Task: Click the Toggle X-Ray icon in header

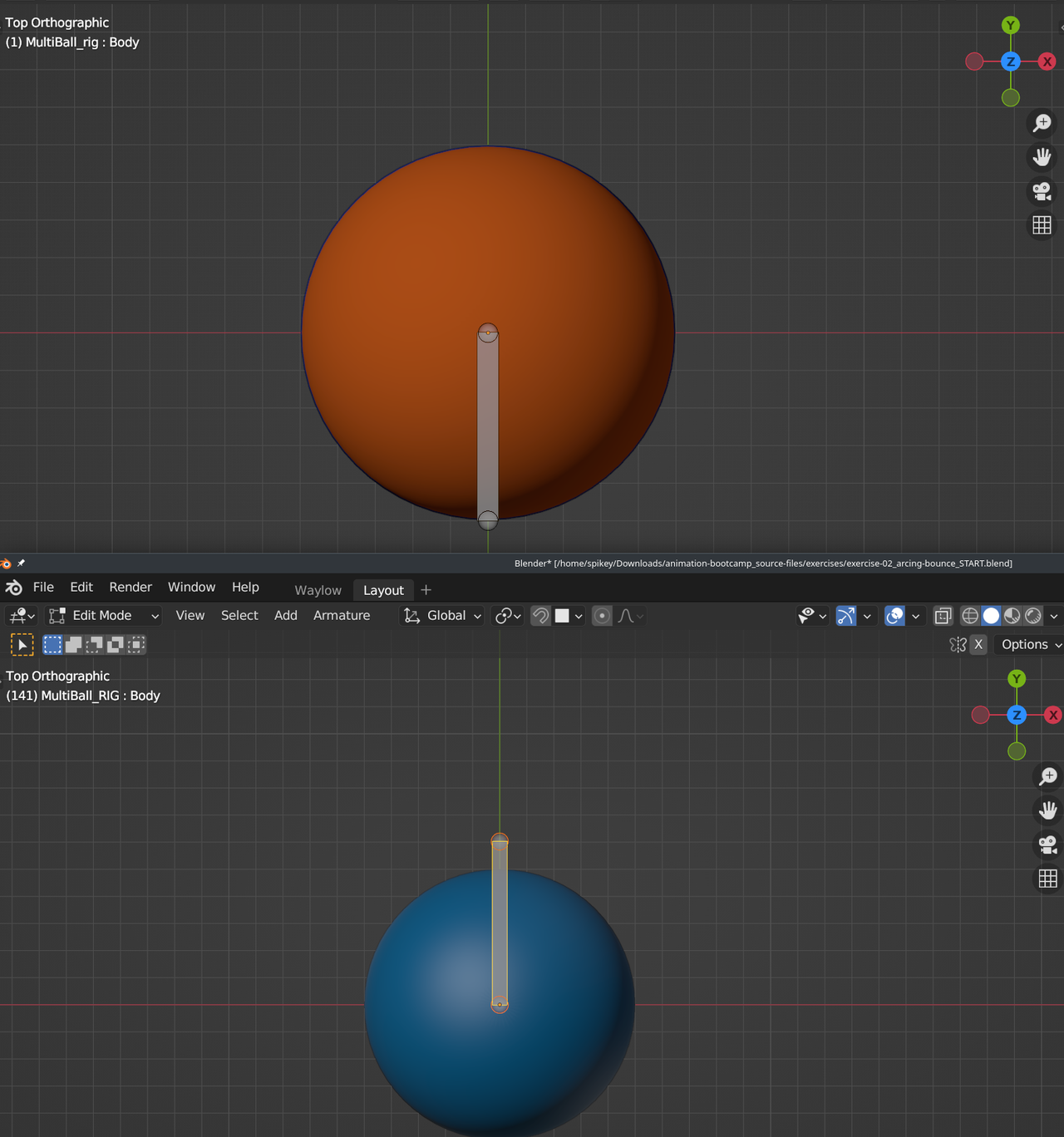Action: (x=943, y=616)
